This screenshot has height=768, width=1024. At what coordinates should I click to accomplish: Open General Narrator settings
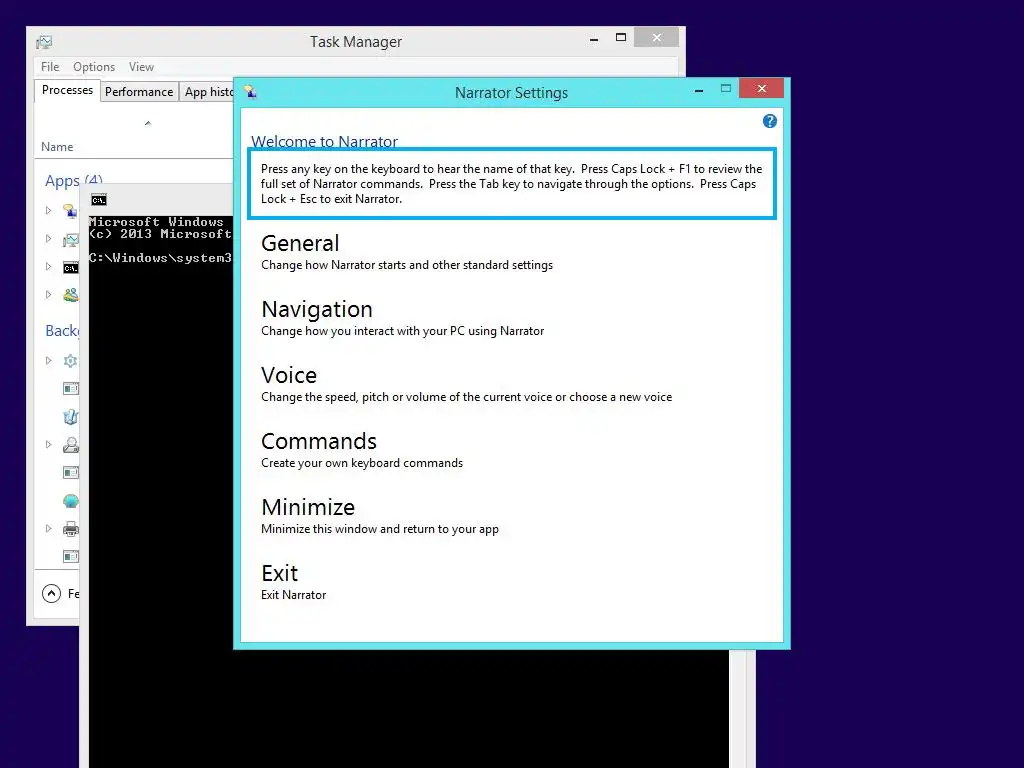pos(407,252)
